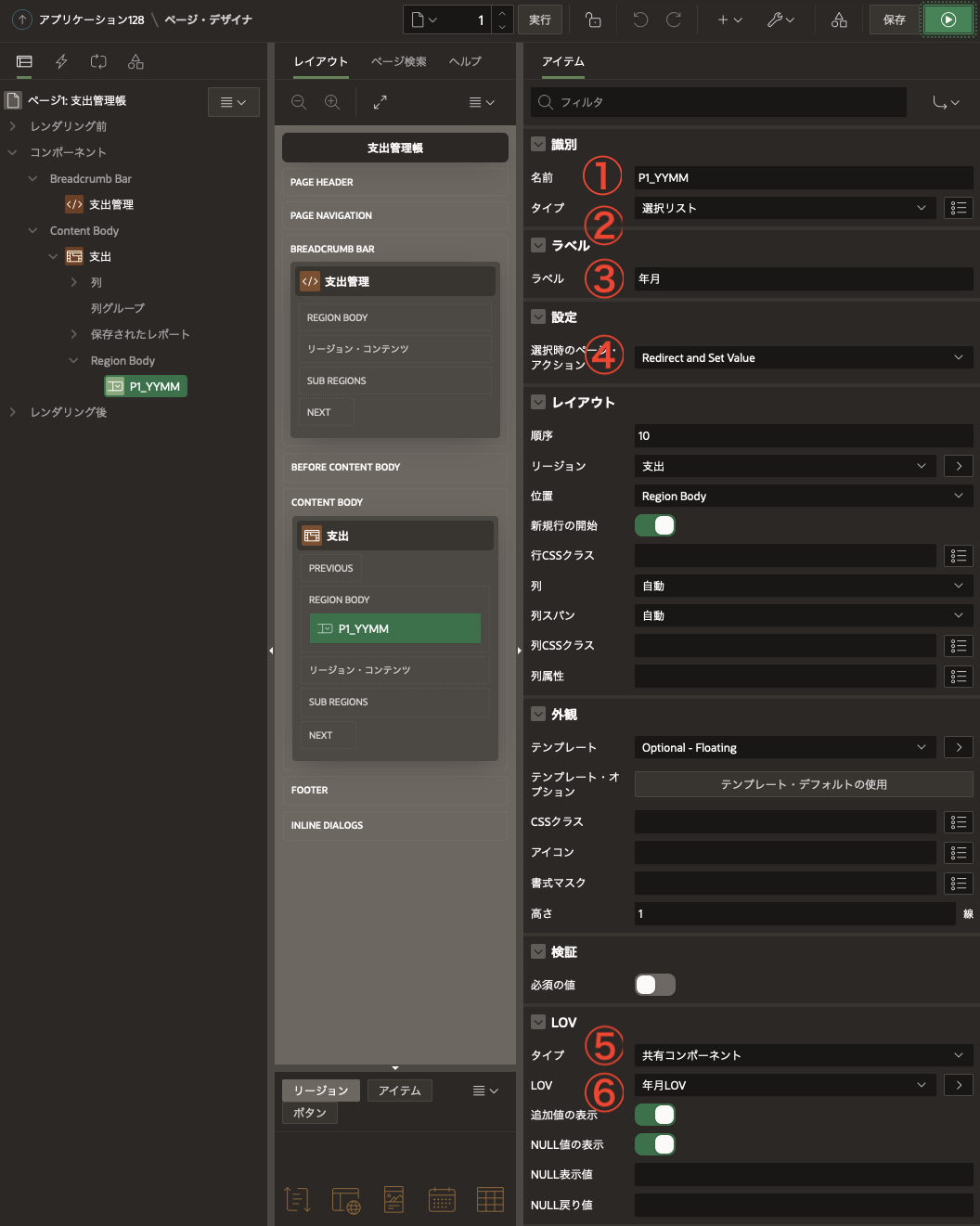Open column attributes quick pick list
980x1226 pixels.
click(959, 677)
